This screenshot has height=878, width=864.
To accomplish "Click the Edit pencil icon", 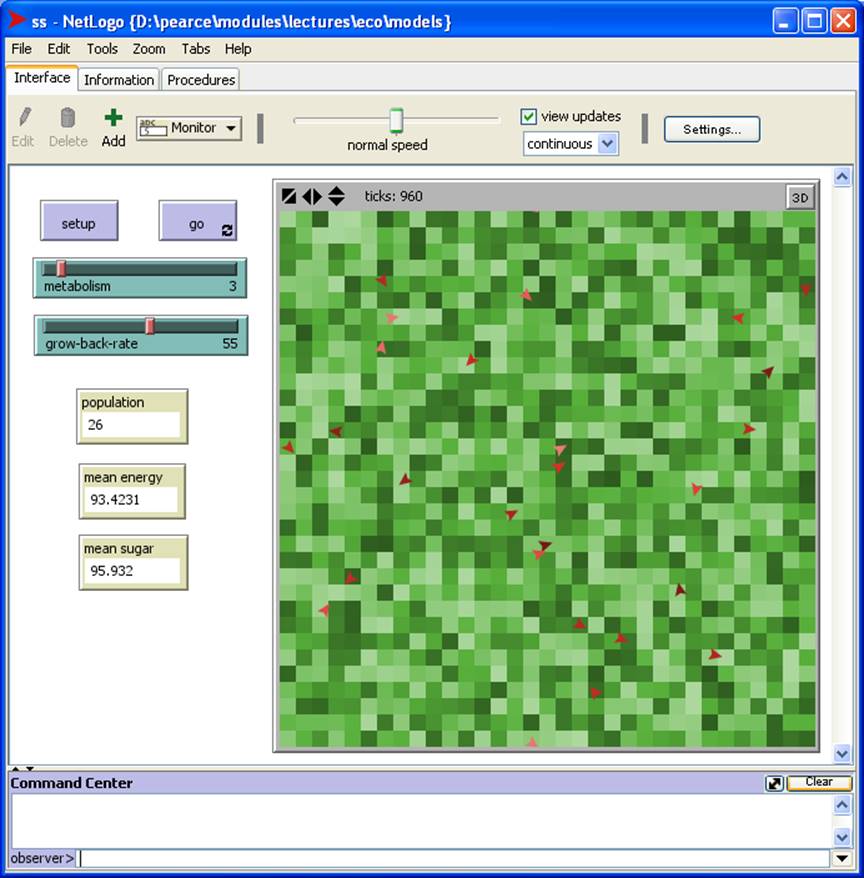I will click(23, 119).
